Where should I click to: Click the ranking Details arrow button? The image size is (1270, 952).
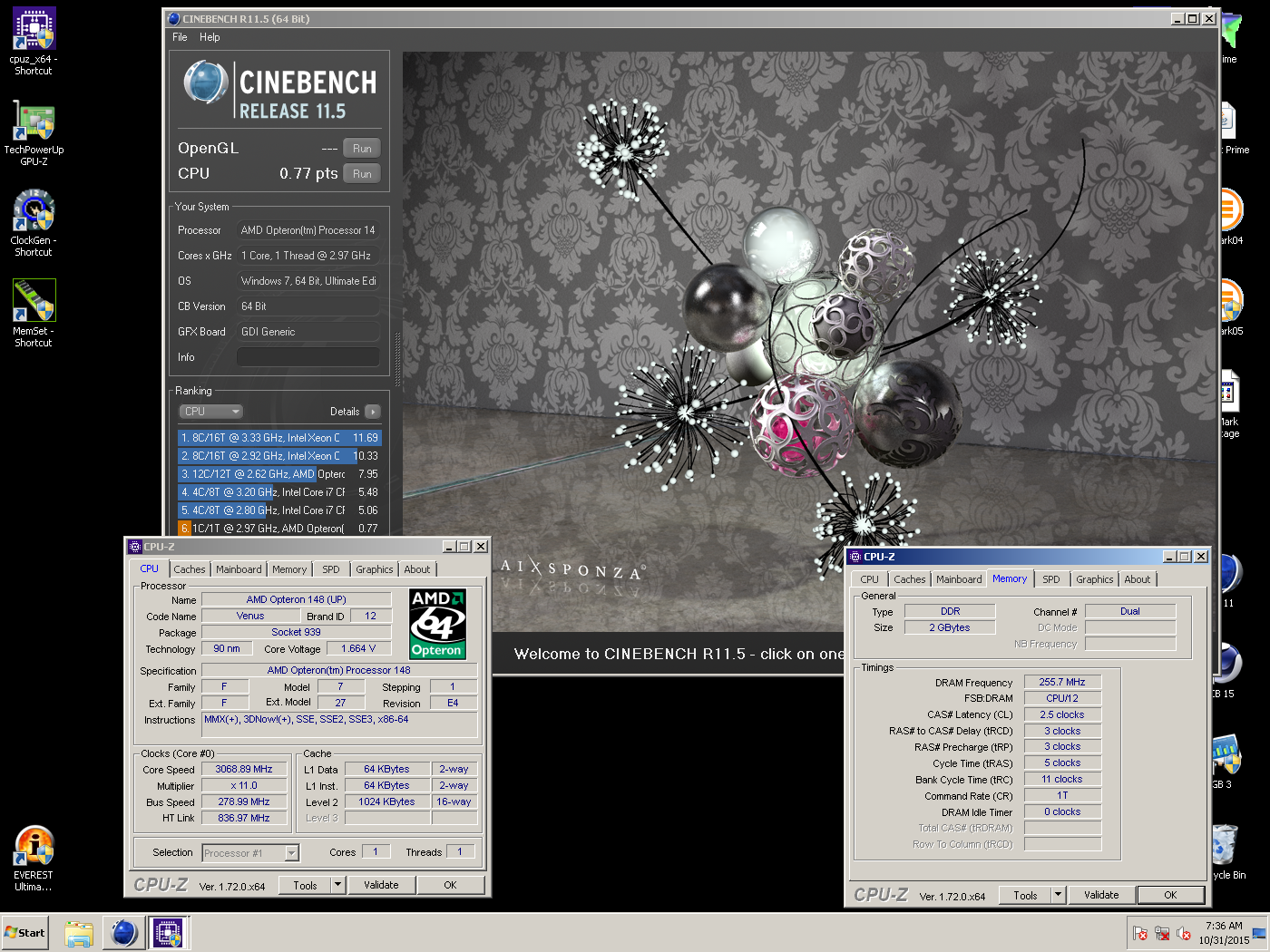click(373, 412)
